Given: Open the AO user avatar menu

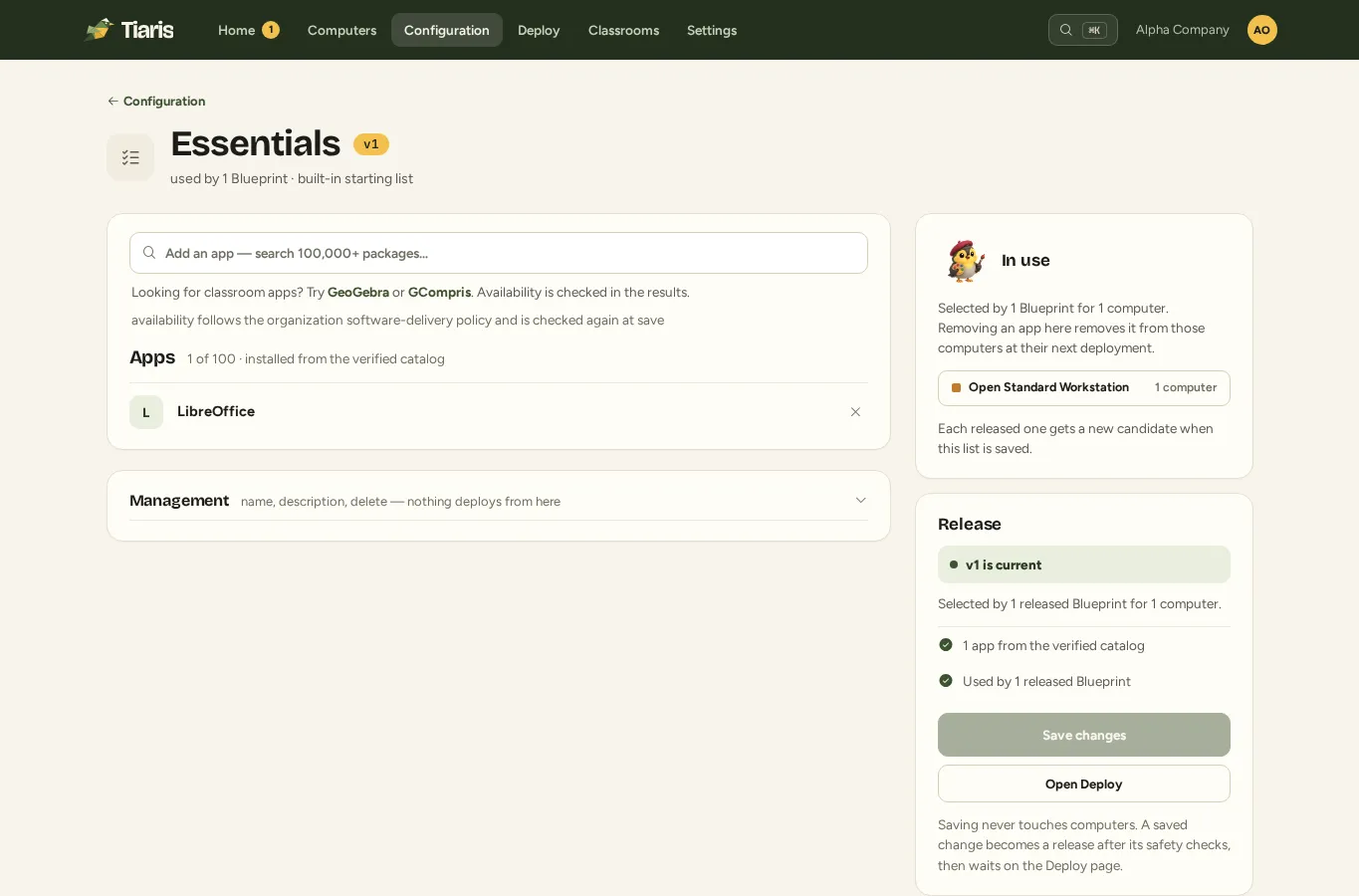Looking at the screenshot, I should click(x=1261, y=30).
